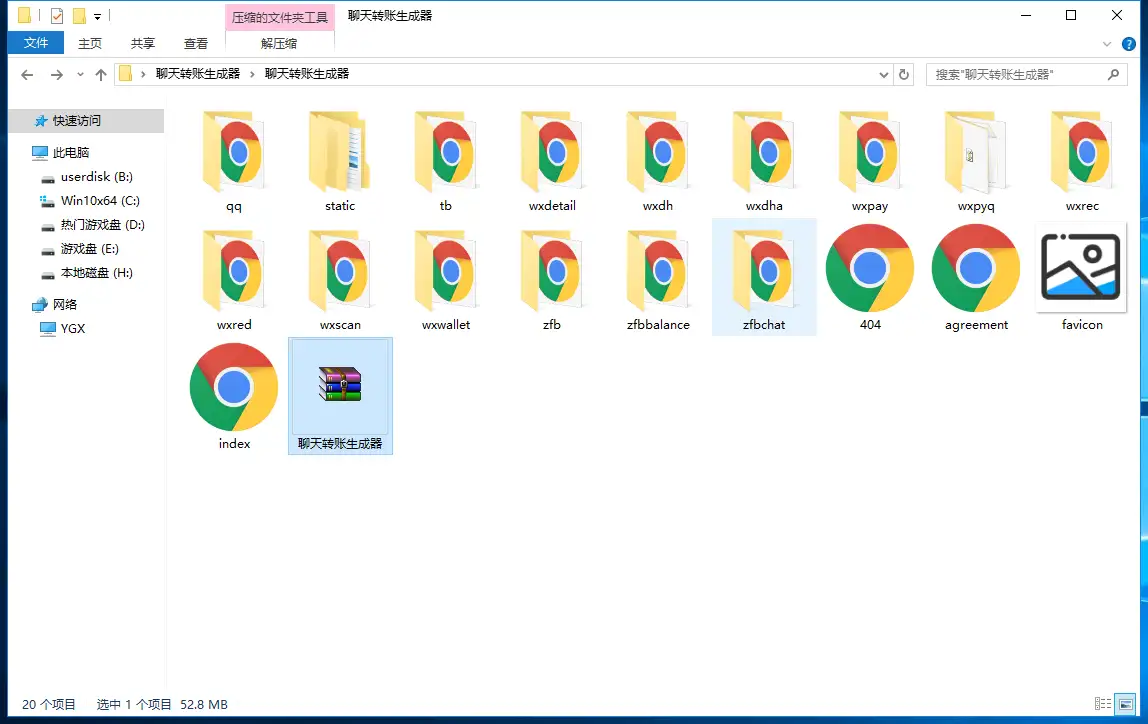The width and height of the screenshot is (1148, 724).
Task: Switch to the 主页 ribbon tab
Action: pos(89,43)
